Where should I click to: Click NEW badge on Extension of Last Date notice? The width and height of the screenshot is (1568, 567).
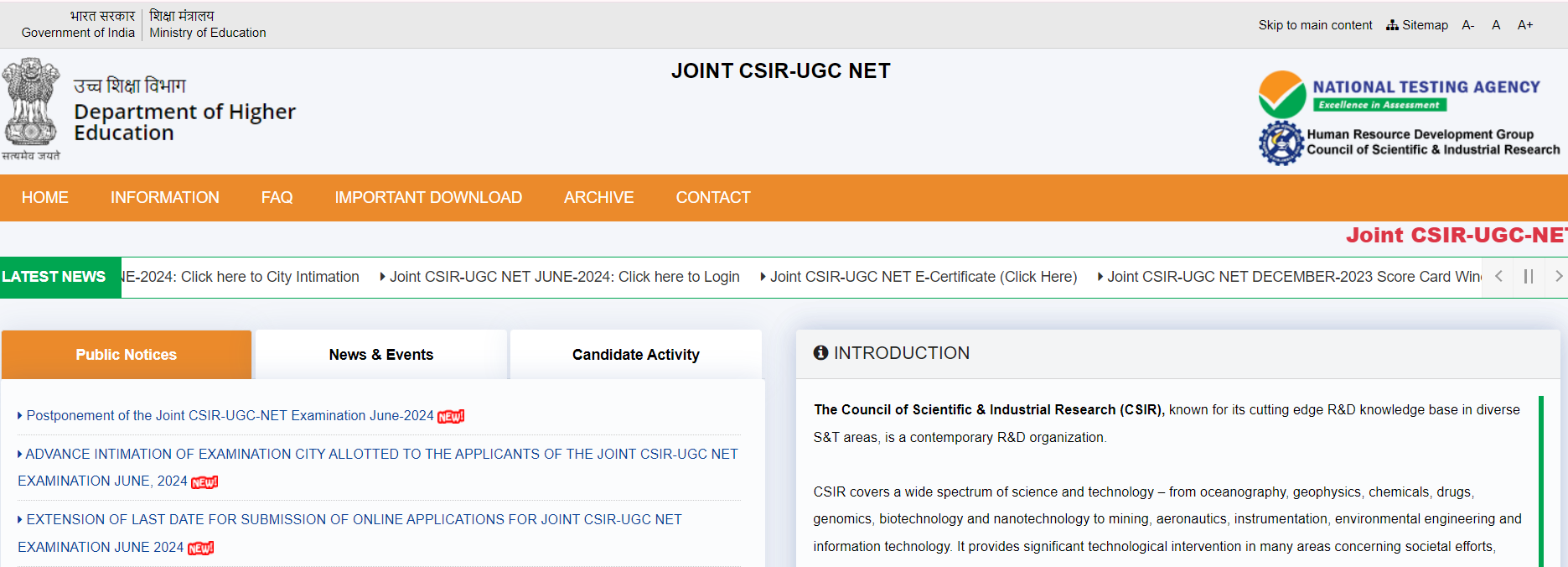(200, 549)
